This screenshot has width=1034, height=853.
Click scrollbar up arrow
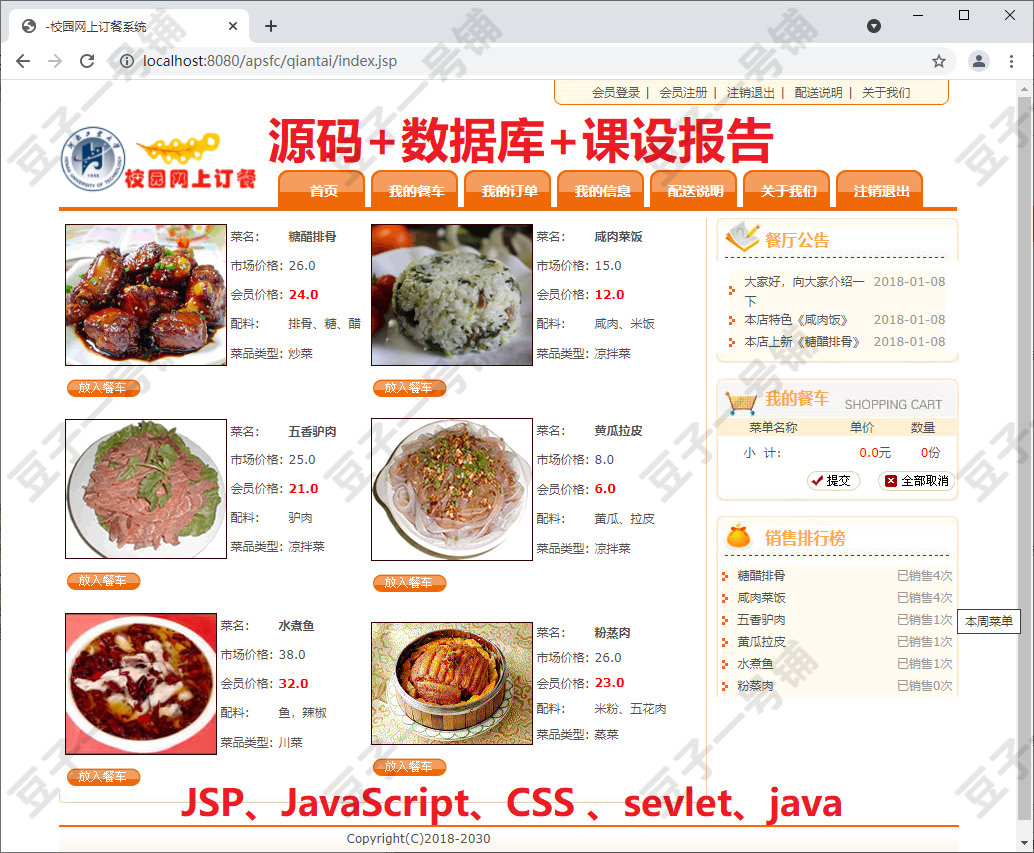click(x=1024, y=89)
